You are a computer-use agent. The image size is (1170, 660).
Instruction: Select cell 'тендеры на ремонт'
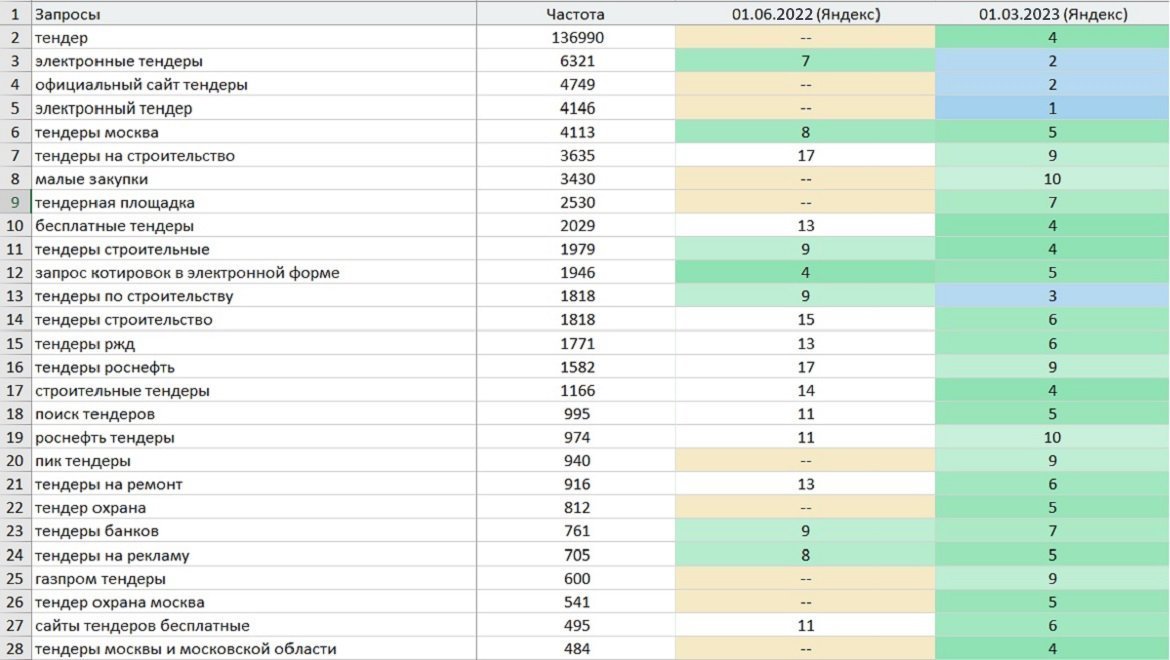[x=254, y=484]
